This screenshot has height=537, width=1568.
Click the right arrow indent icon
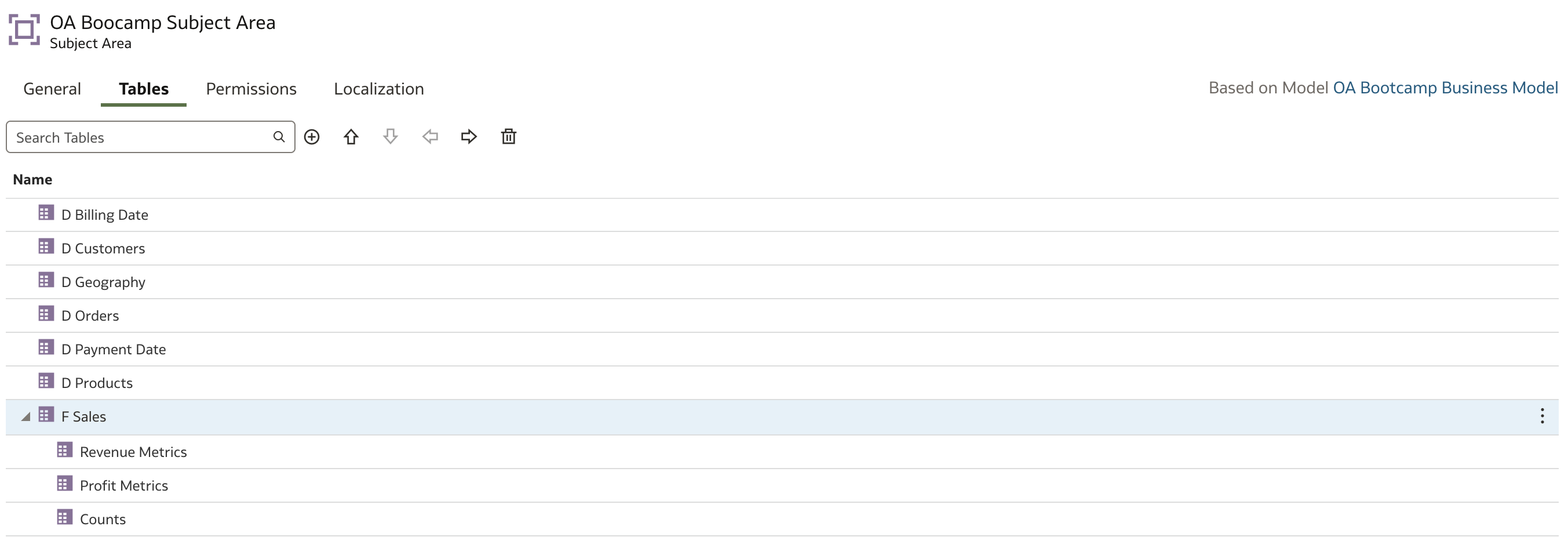coord(469,137)
